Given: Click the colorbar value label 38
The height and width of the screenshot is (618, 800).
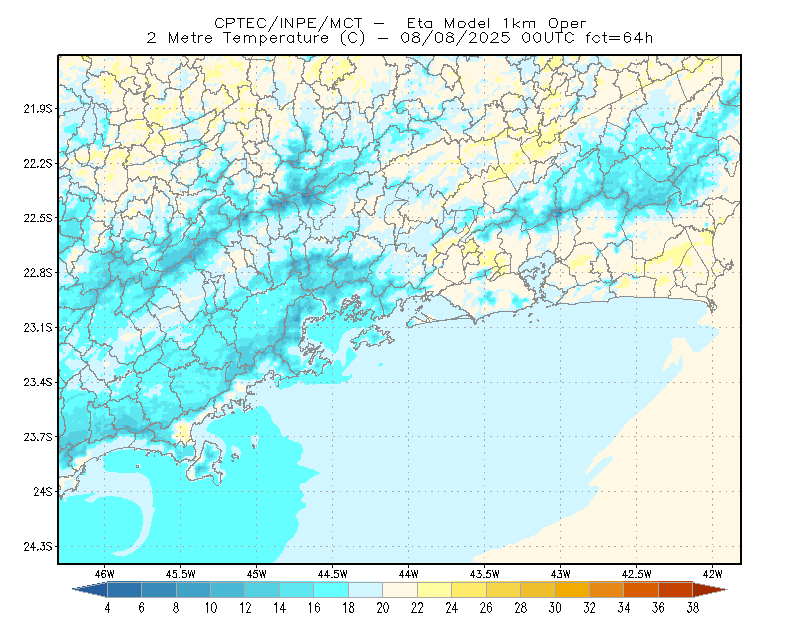Looking at the screenshot, I should click(x=692, y=608).
